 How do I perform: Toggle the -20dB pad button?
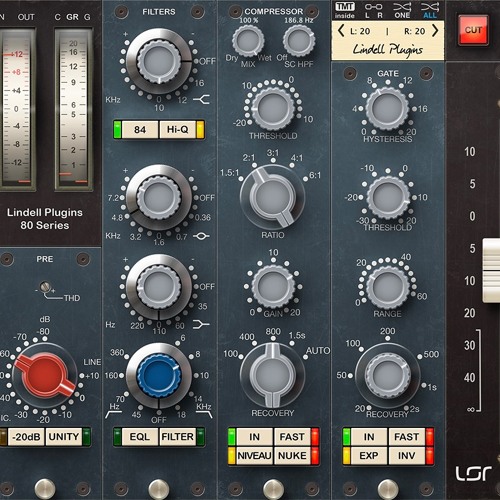click(x=26, y=437)
